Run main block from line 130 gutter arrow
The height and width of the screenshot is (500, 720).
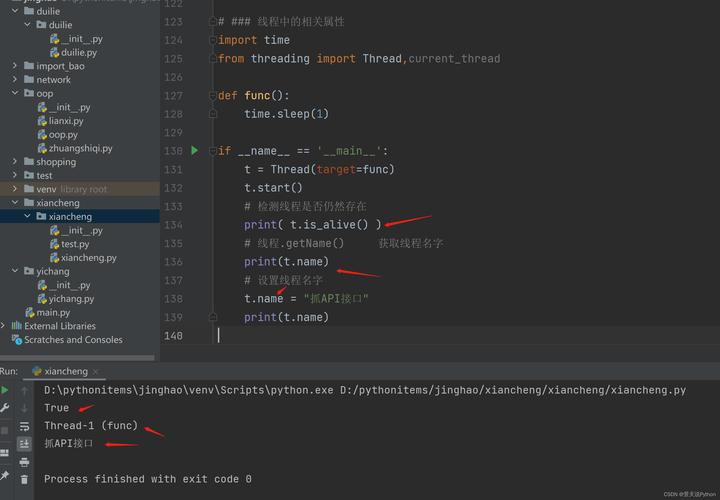point(195,151)
